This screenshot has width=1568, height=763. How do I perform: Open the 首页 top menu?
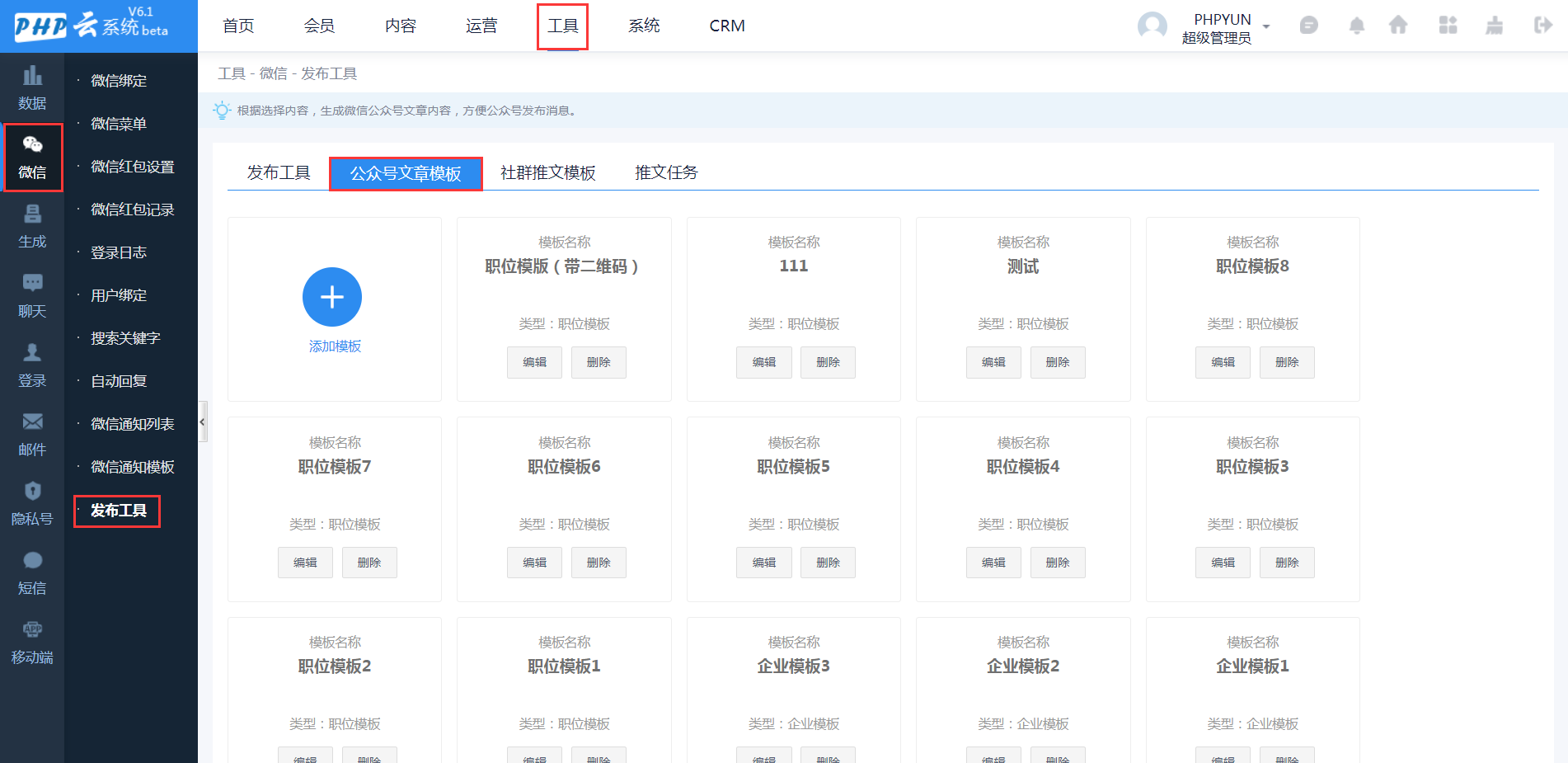[x=238, y=26]
